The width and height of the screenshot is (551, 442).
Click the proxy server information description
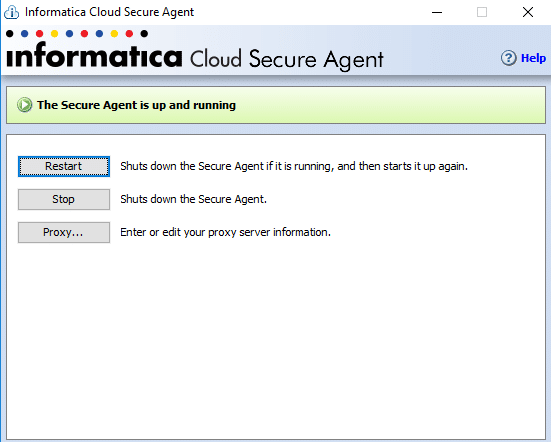pyautogui.click(x=226, y=232)
